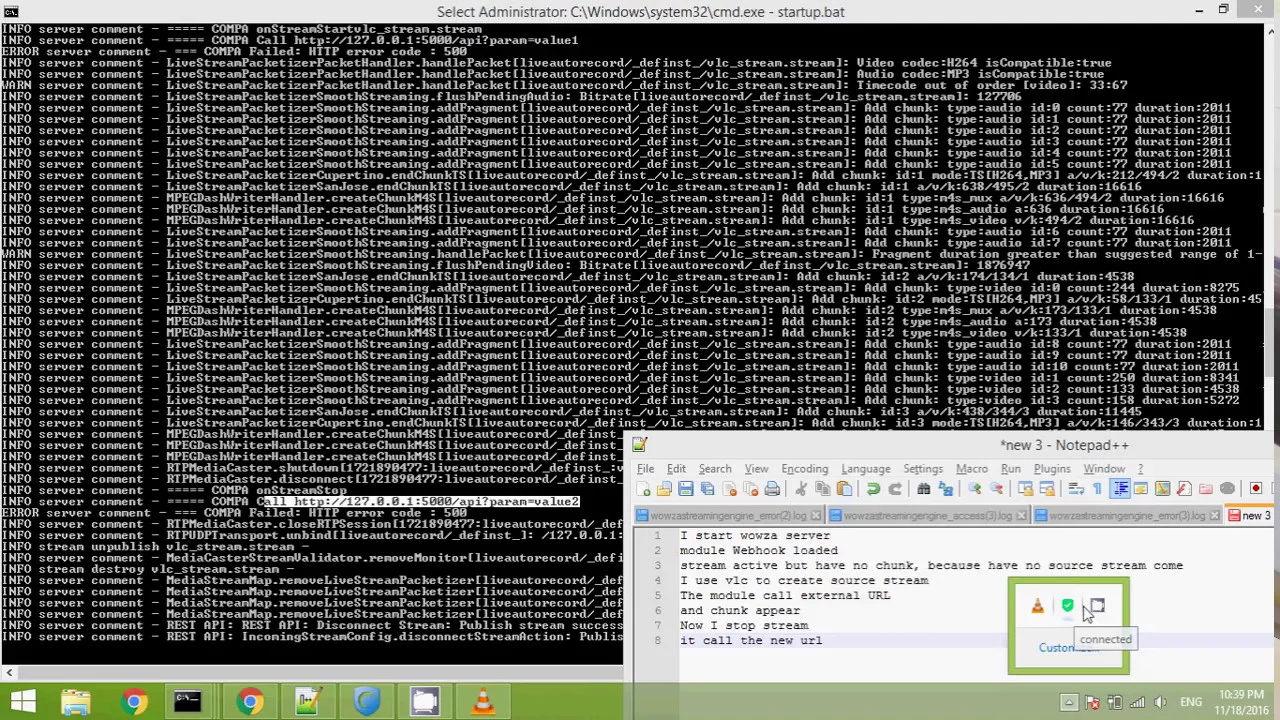Close the wowzastreamingengine_error(2).log tab

coord(816,516)
